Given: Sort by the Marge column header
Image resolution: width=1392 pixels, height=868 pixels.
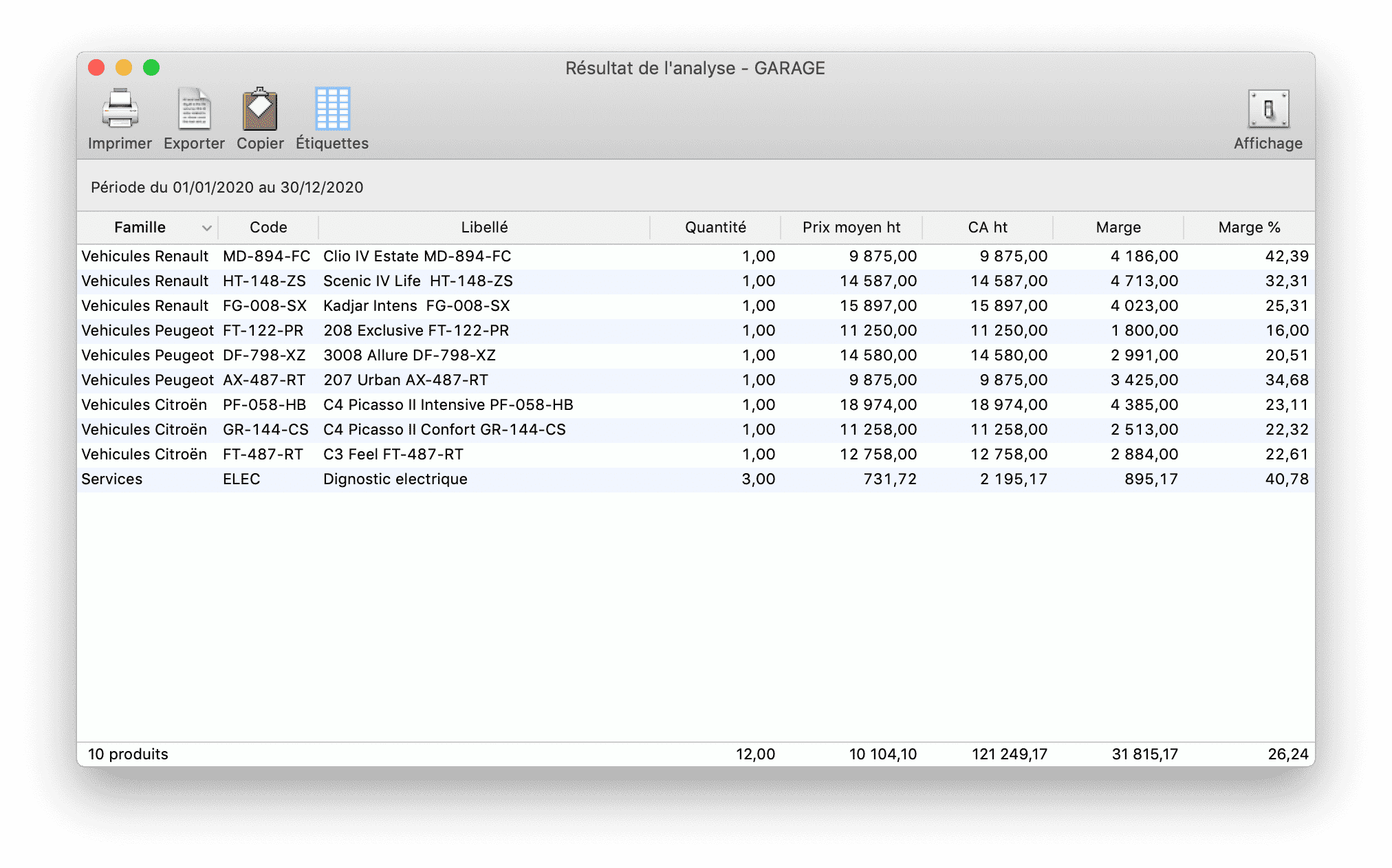Looking at the screenshot, I should point(1118,228).
